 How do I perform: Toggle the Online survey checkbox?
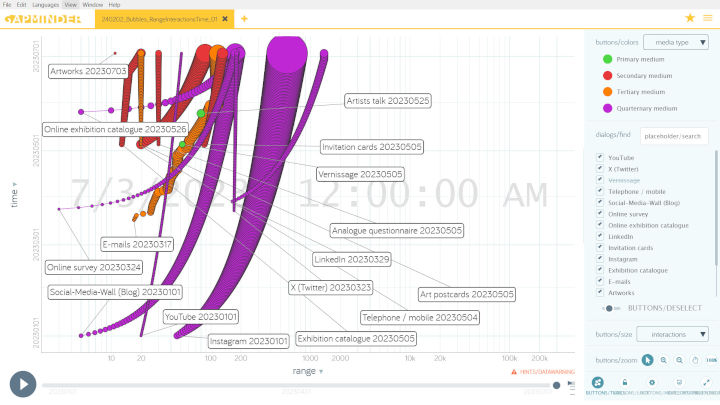(600, 214)
